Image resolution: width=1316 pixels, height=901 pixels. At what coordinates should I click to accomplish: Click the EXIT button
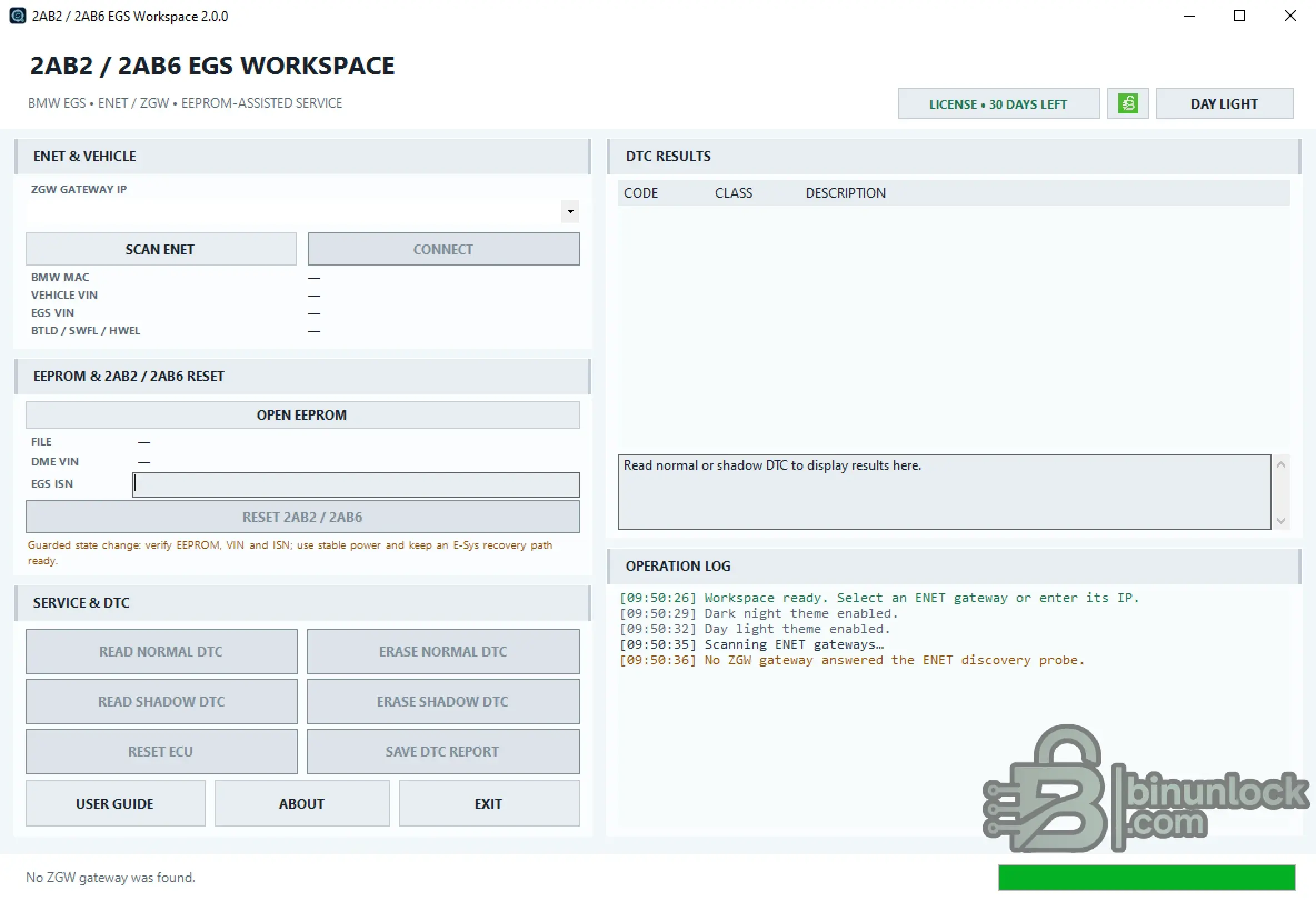[489, 803]
